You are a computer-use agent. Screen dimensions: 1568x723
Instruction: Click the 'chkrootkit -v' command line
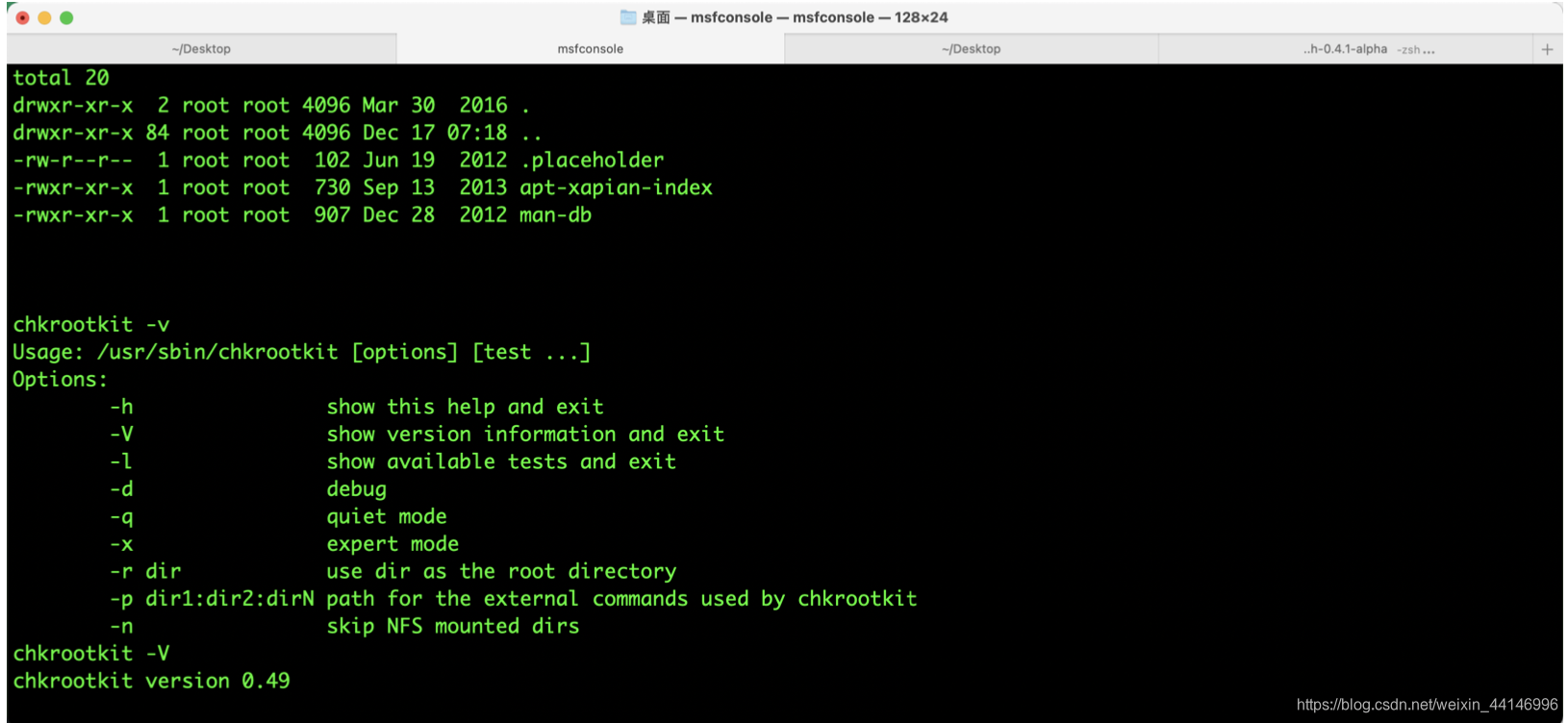click(90, 325)
